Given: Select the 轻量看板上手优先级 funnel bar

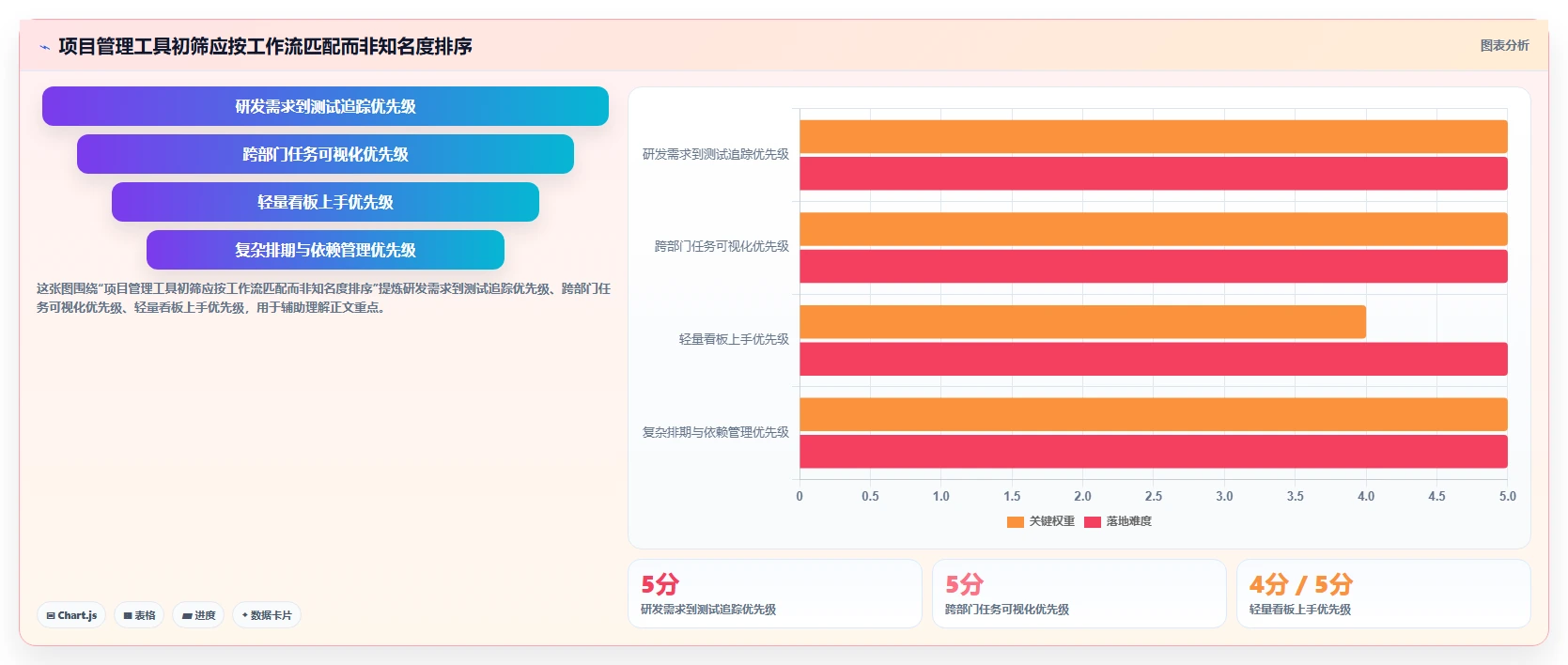Looking at the screenshot, I should (x=325, y=202).
